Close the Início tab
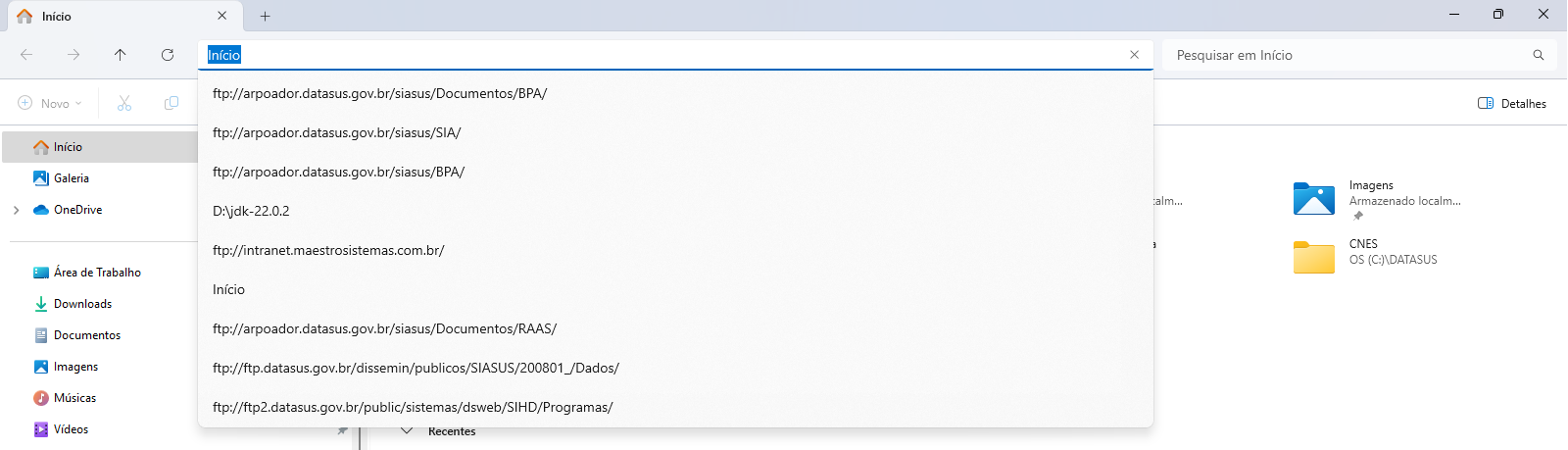 click(222, 16)
